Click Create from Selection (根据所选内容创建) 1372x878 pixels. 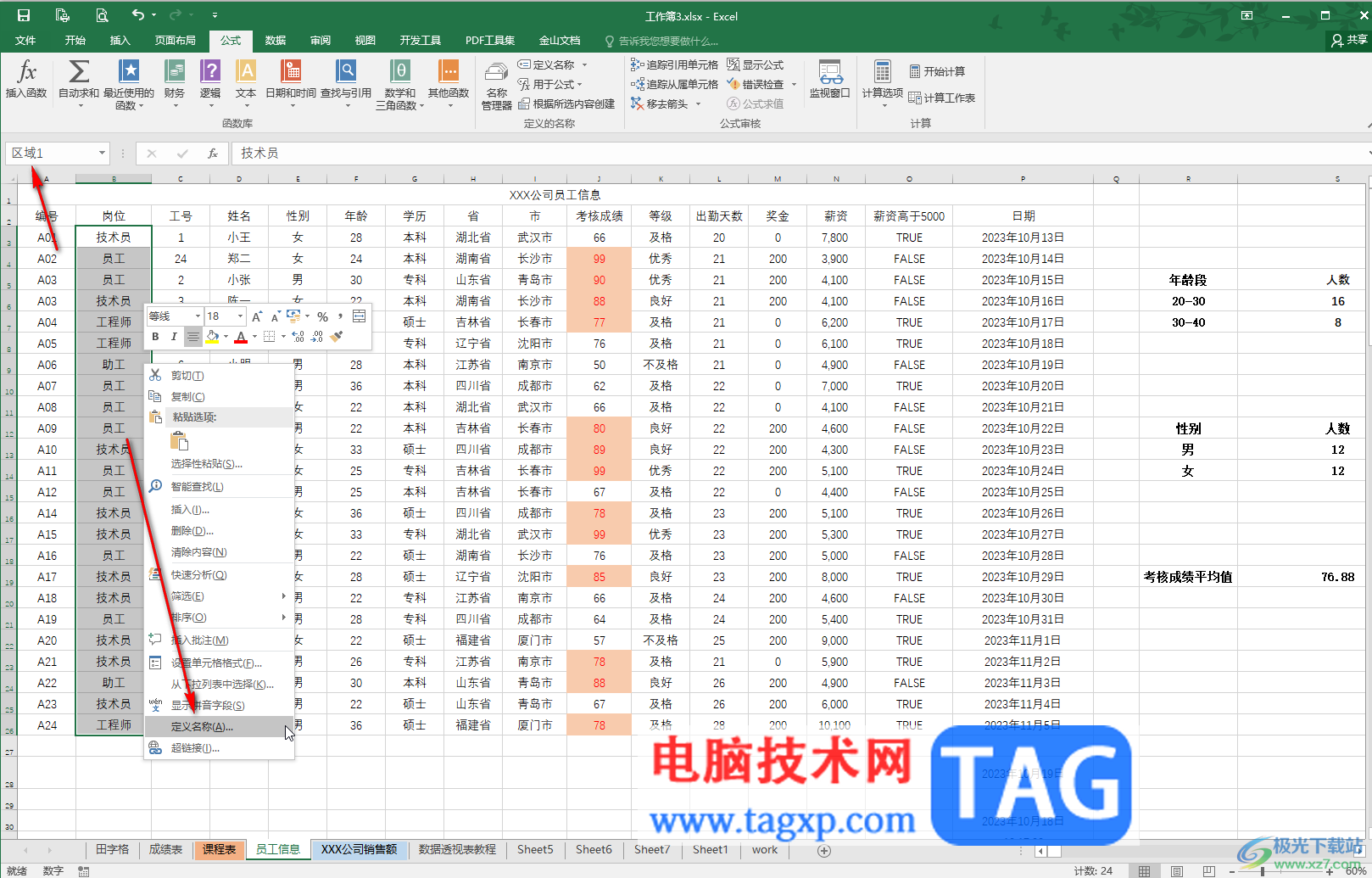coord(566,103)
